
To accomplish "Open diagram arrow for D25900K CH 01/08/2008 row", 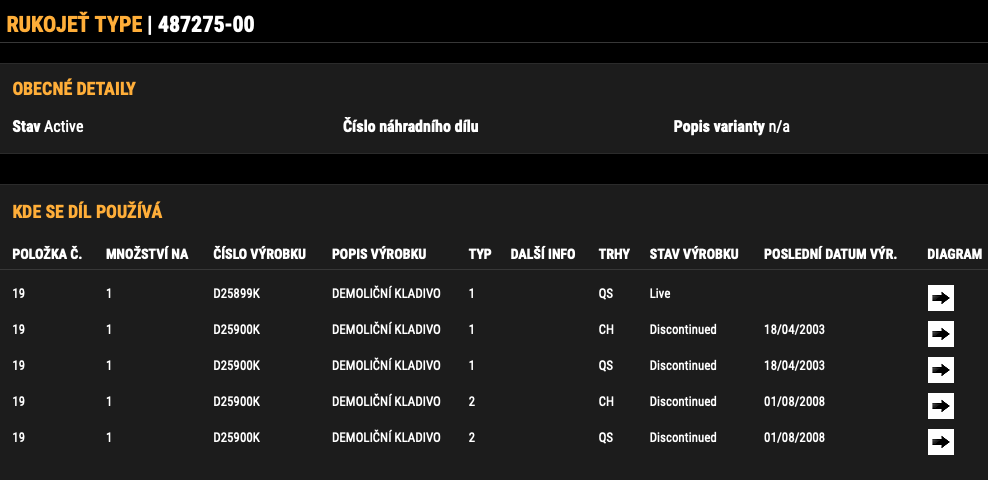I will (941, 406).
